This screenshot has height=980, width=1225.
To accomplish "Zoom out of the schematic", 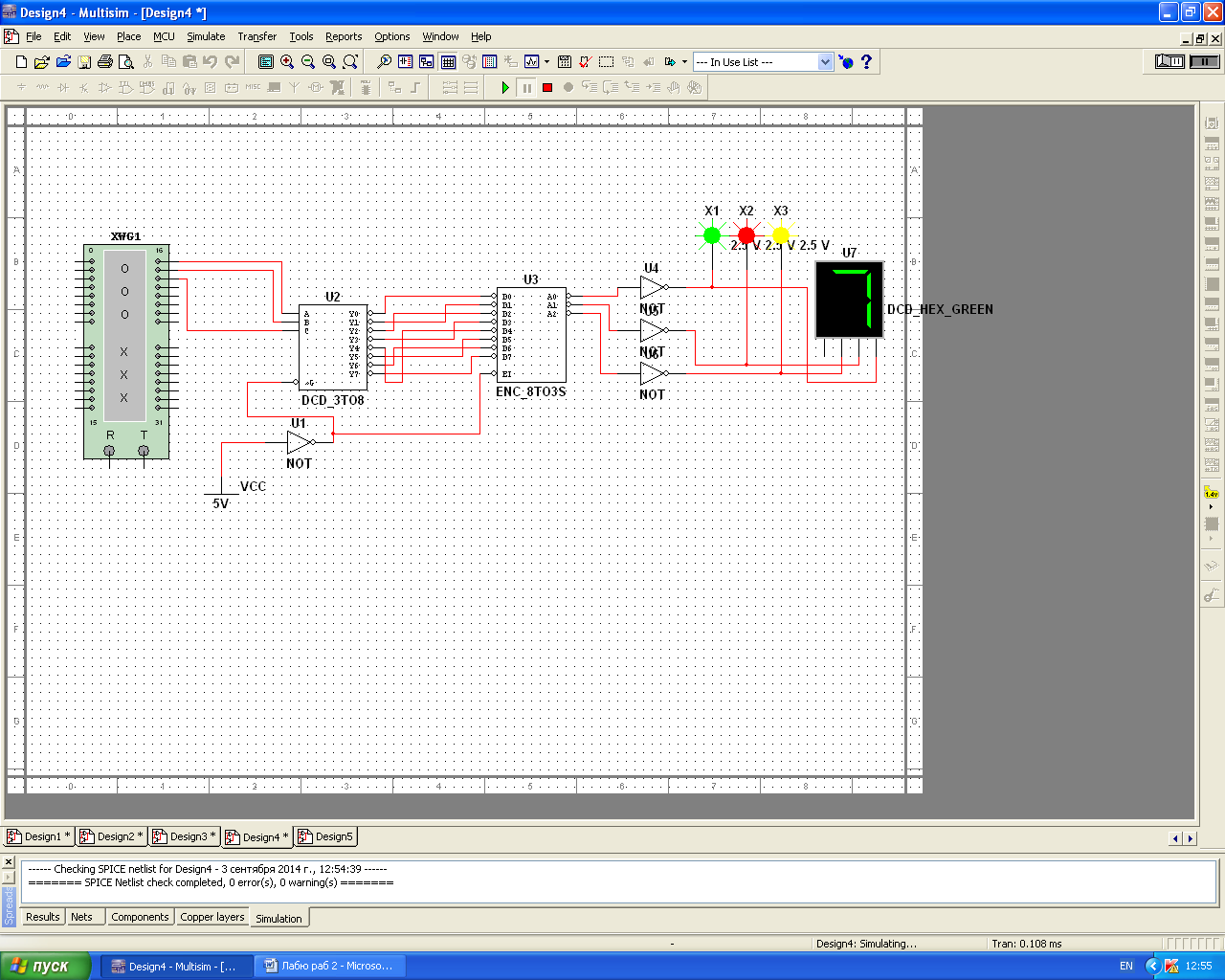I will point(308,61).
